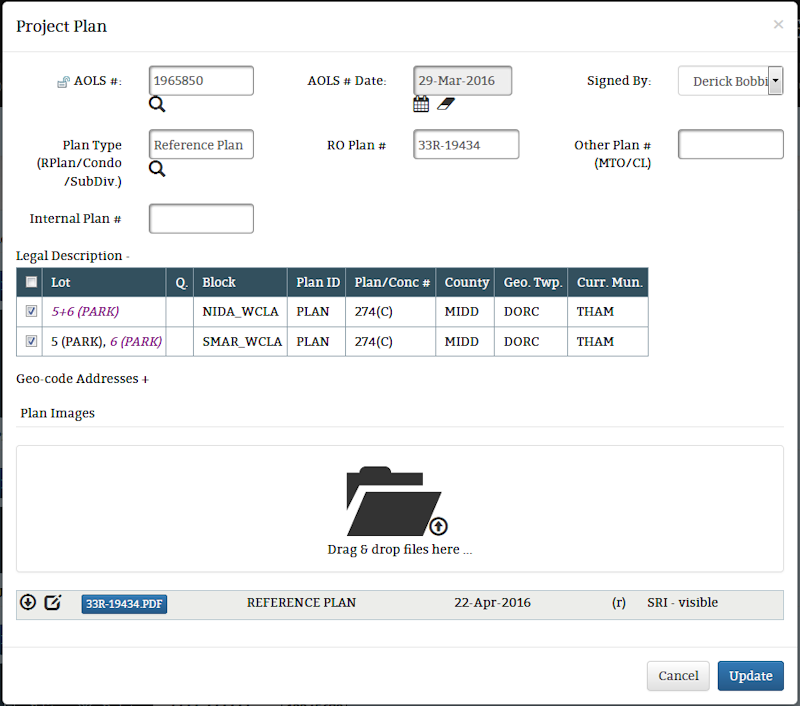Screen dimensions: 800x706
Task: Click the edit icon for the 33R-19434.PDF row
Action: (x=53, y=602)
